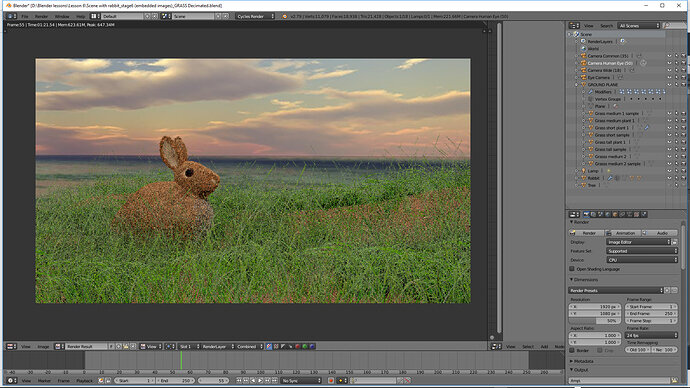Open the No Sync playback dropdown
Viewport: 690px width, 388px height.
301,381
